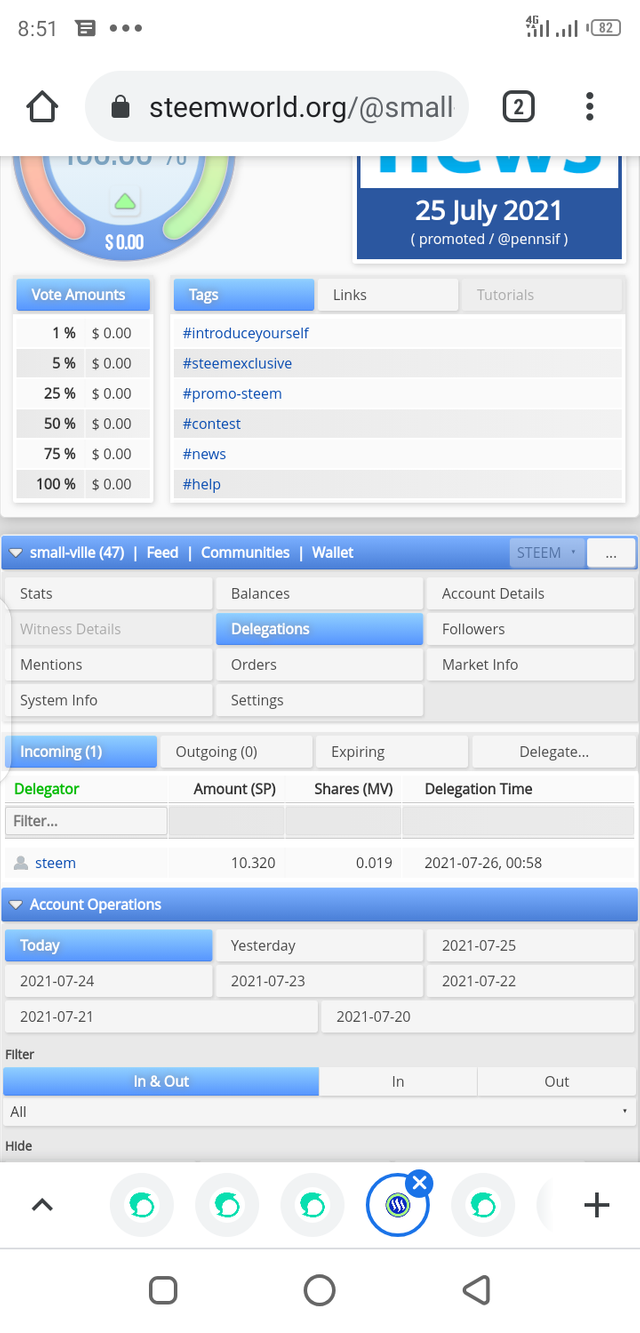Close the active SteemWorld tab
This screenshot has height=1333, width=640.
[420, 1184]
